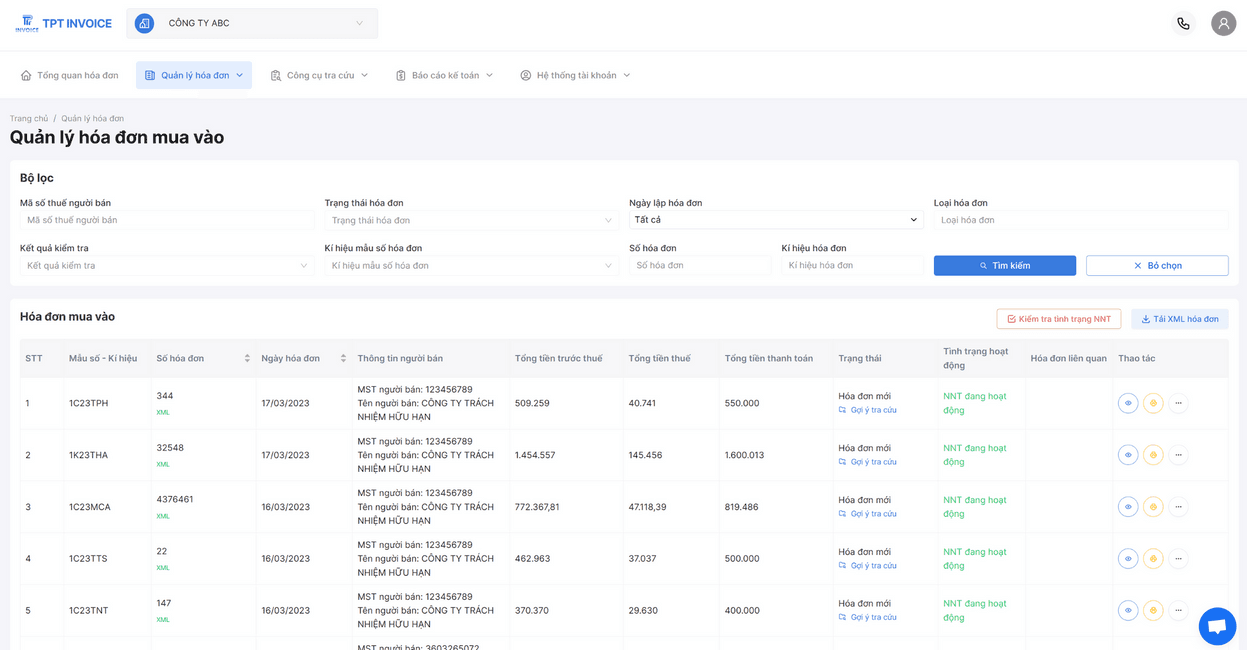
Task: View invoice 32548 with the eye icon
Action: (x=1128, y=455)
